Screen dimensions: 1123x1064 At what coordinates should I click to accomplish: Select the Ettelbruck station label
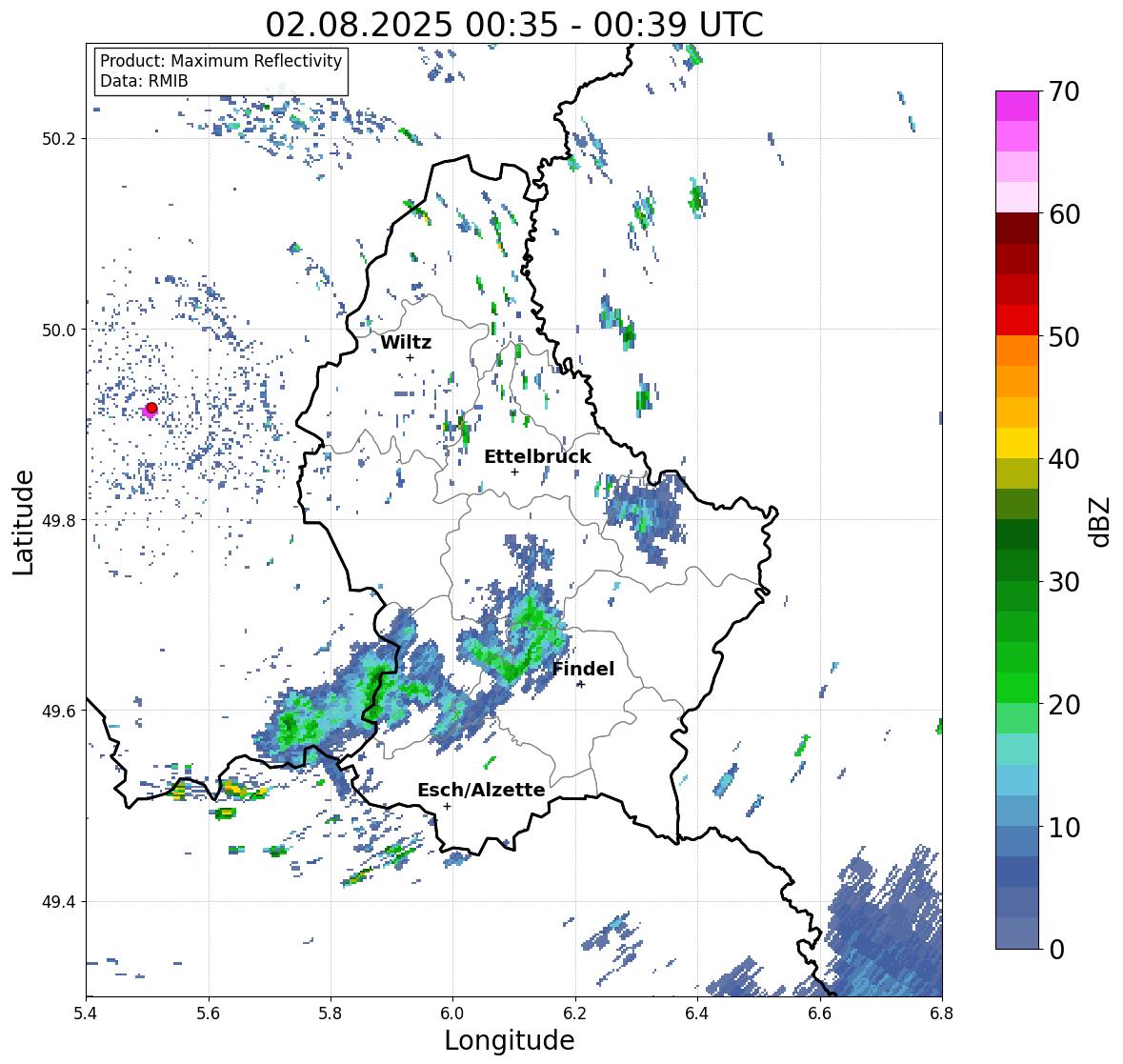[x=537, y=457]
